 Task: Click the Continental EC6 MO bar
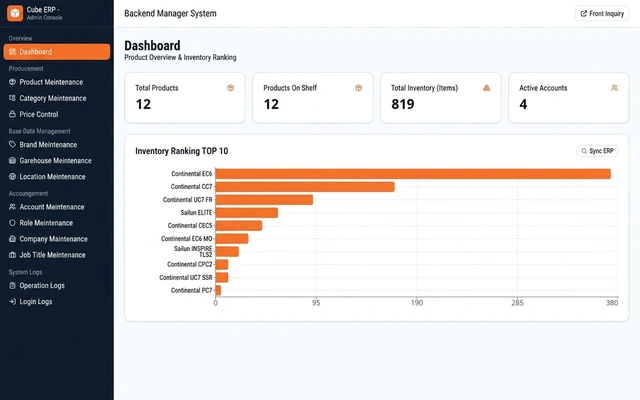click(232, 239)
